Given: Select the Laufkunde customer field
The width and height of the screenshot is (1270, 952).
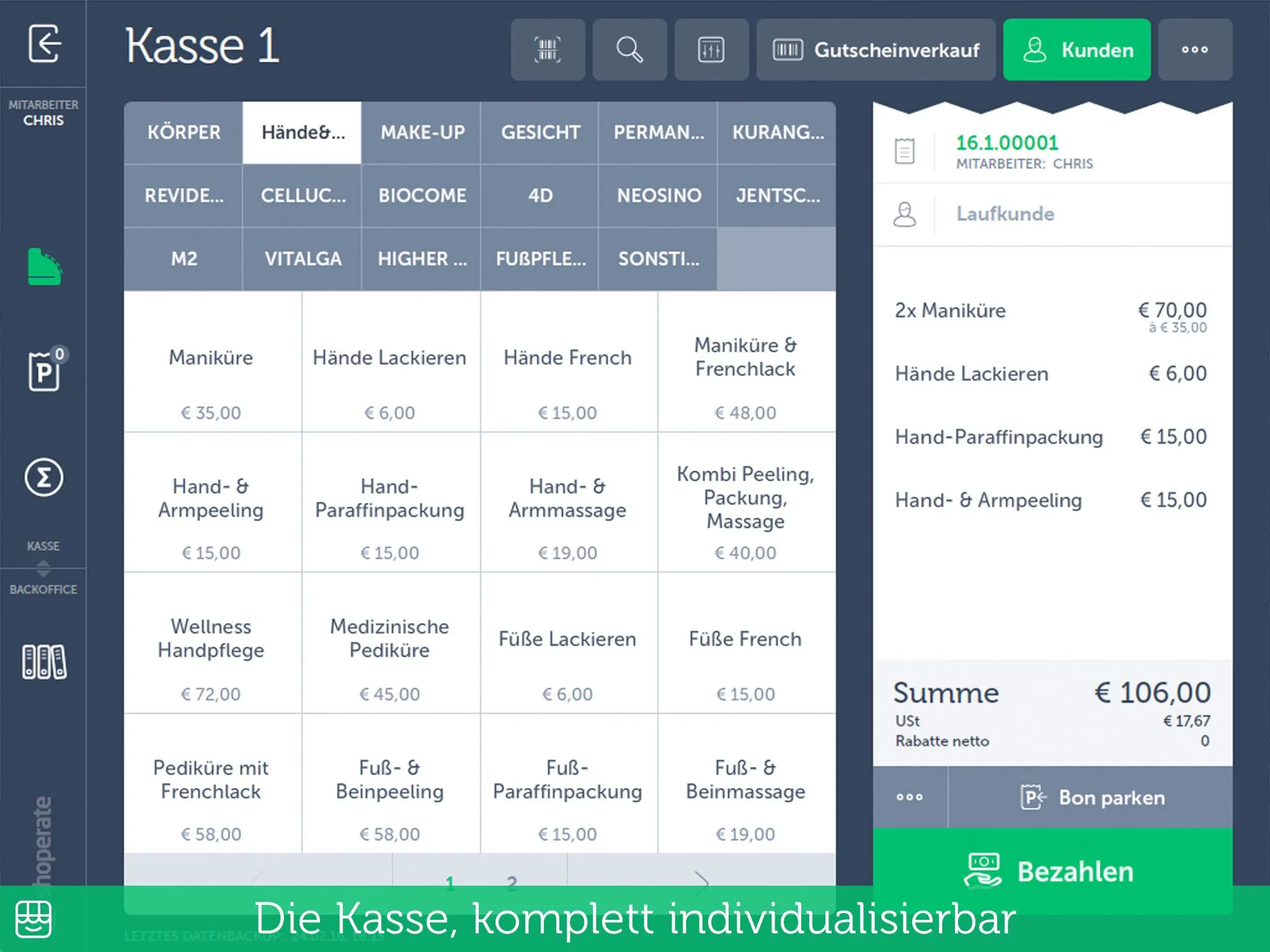Looking at the screenshot, I should pyautogui.click(x=1053, y=214).
